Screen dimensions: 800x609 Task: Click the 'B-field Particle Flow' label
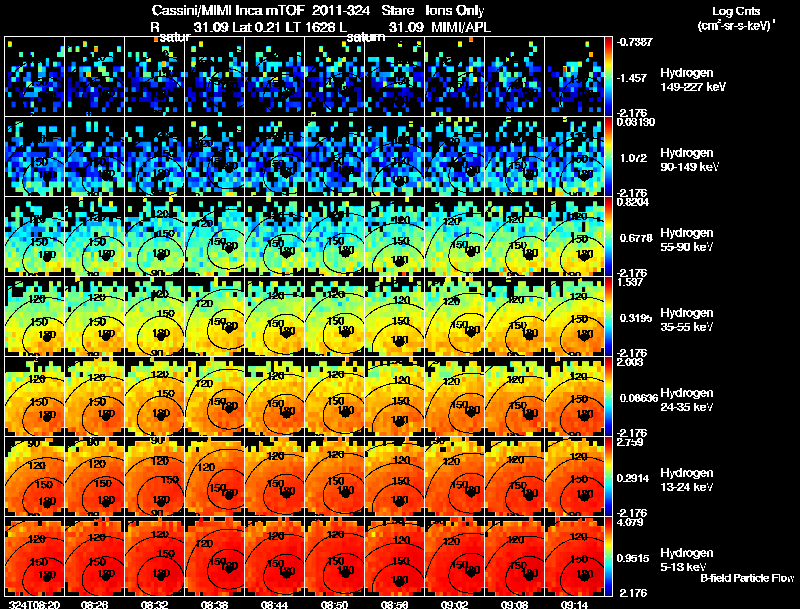747,578
